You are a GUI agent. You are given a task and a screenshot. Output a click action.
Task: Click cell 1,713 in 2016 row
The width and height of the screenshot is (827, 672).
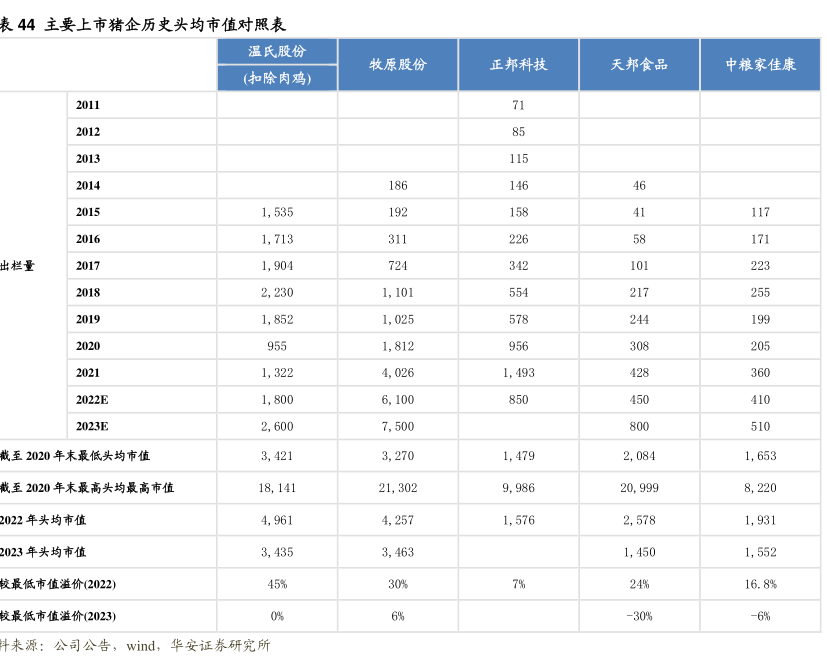tap(277, 239)
